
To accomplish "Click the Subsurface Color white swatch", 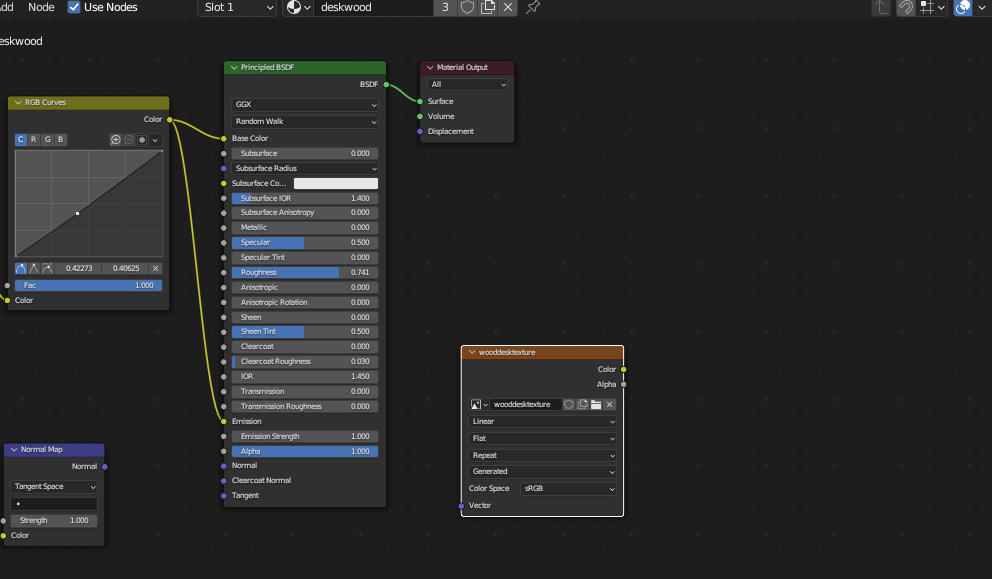I will [336, 184].
